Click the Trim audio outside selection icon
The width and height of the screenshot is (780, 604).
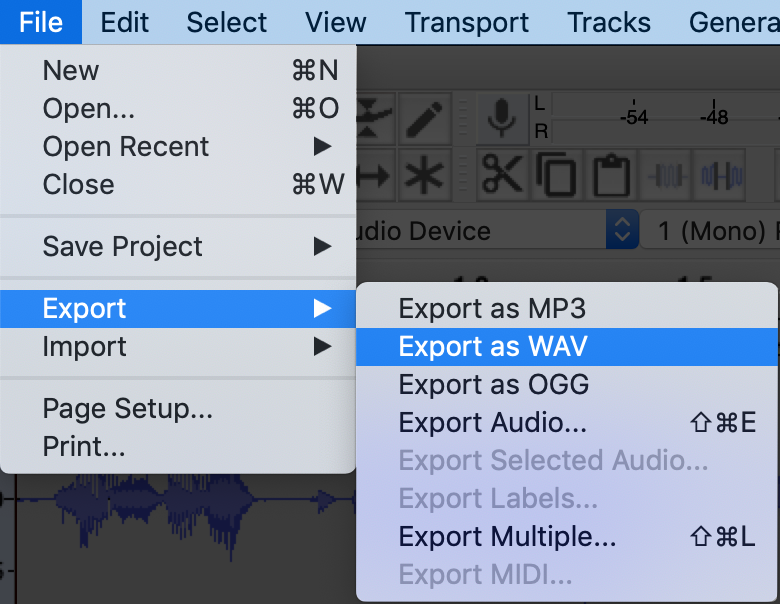(x=664, y=176)
